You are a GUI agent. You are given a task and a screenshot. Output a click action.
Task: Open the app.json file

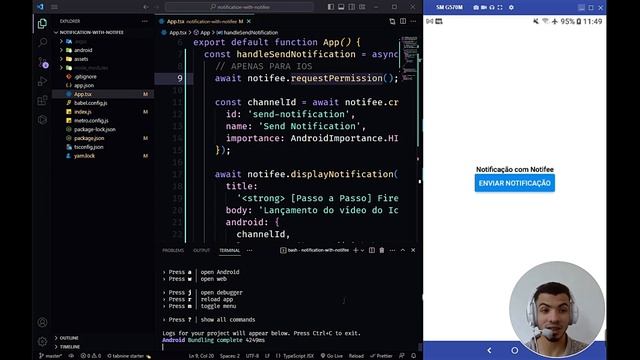pyautogui.click(x=84, y=85)
